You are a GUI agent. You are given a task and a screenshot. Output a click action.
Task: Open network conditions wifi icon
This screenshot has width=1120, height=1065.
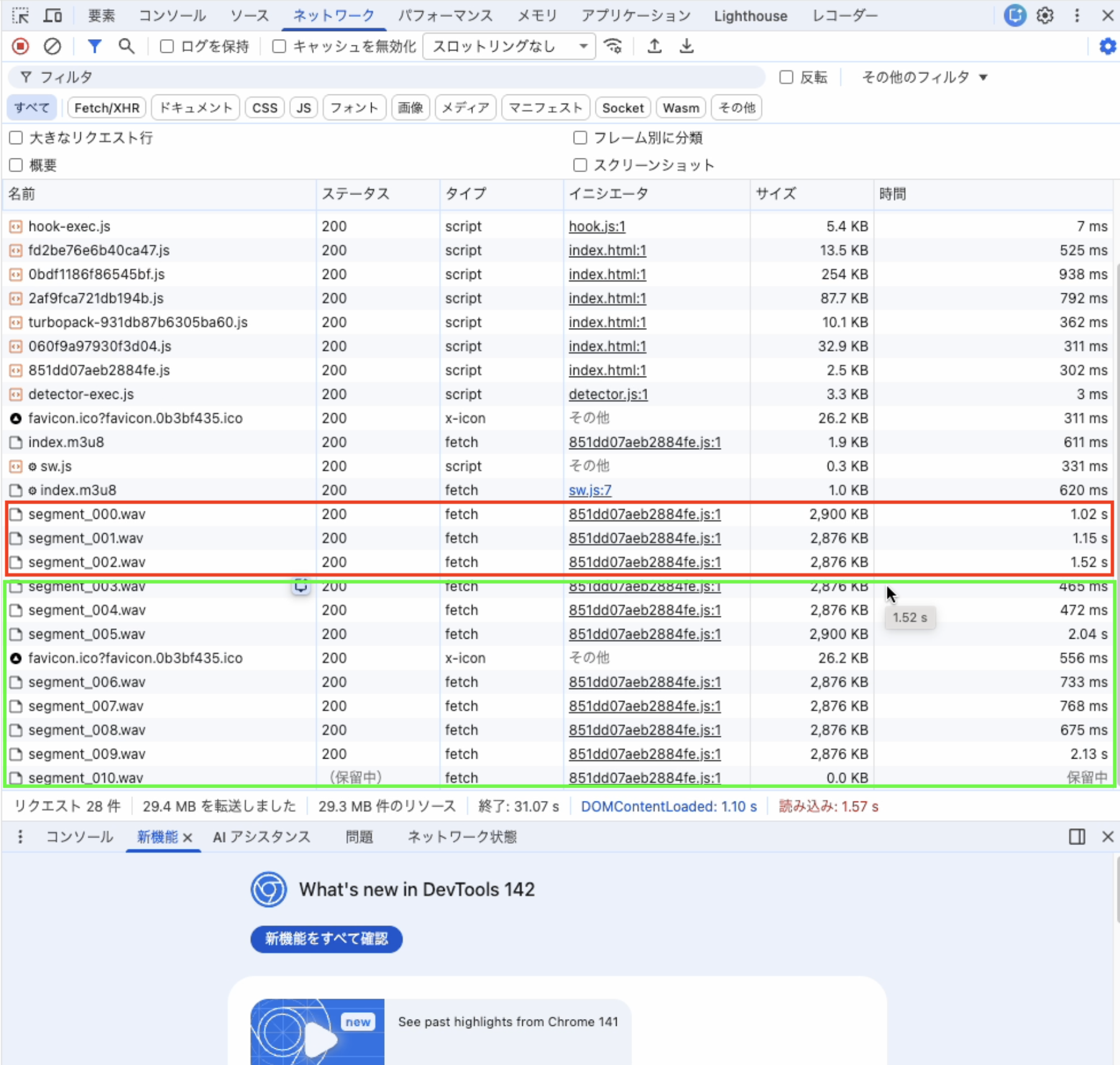(x=613, y=46)
